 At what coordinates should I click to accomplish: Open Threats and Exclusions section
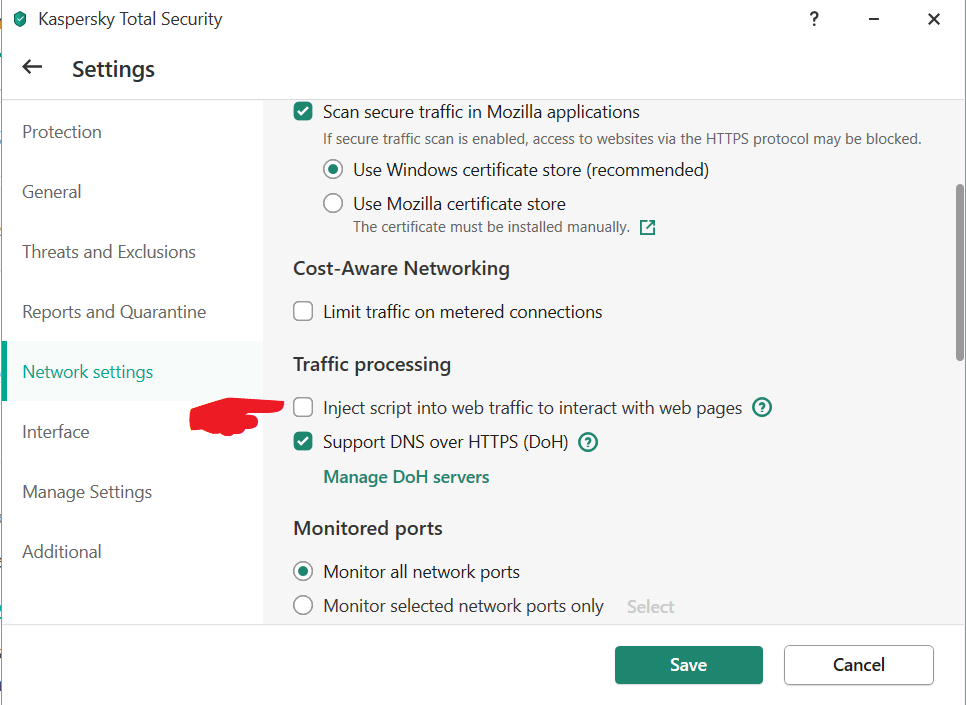(132, 251)
